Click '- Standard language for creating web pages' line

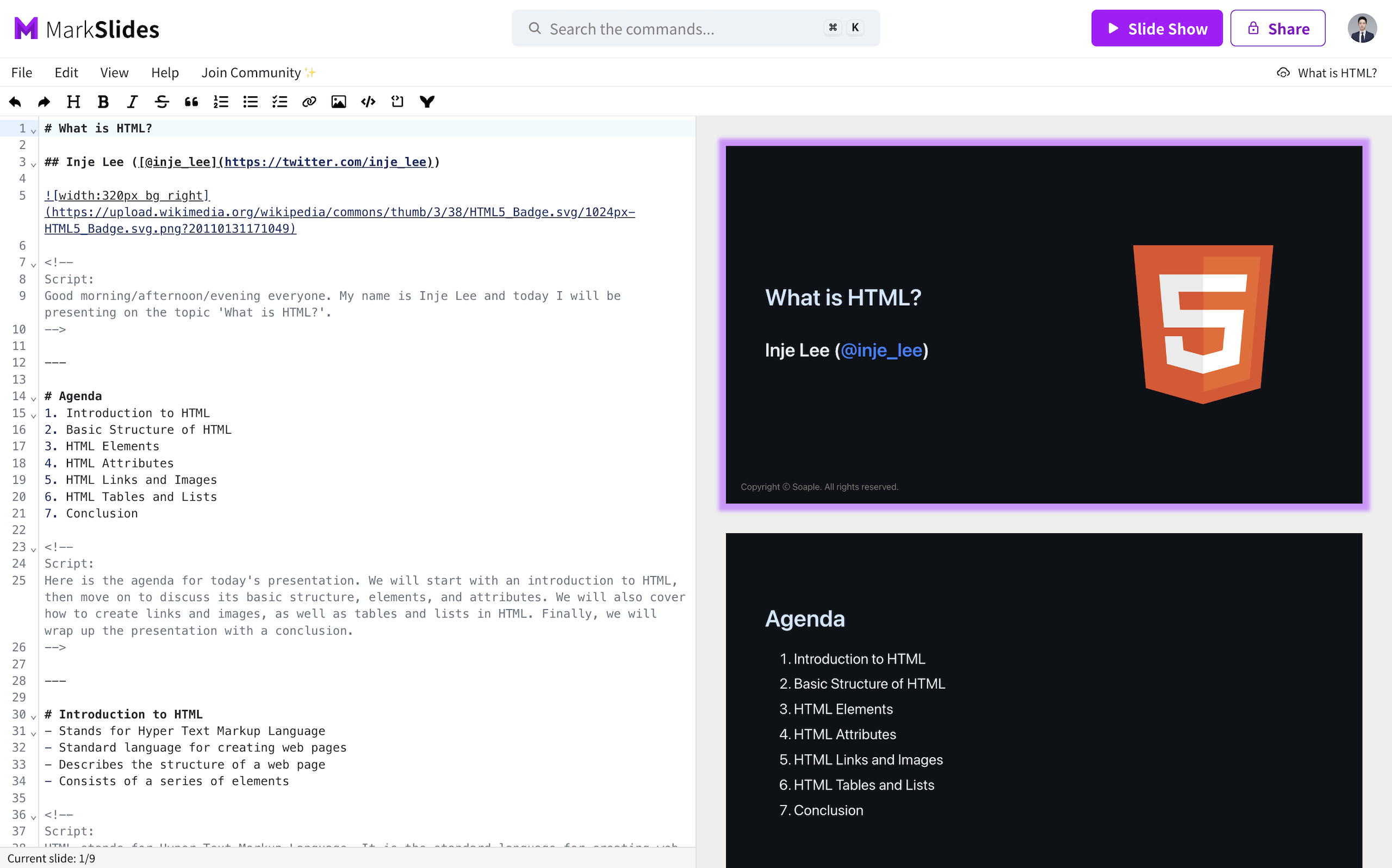pos(195,747)
